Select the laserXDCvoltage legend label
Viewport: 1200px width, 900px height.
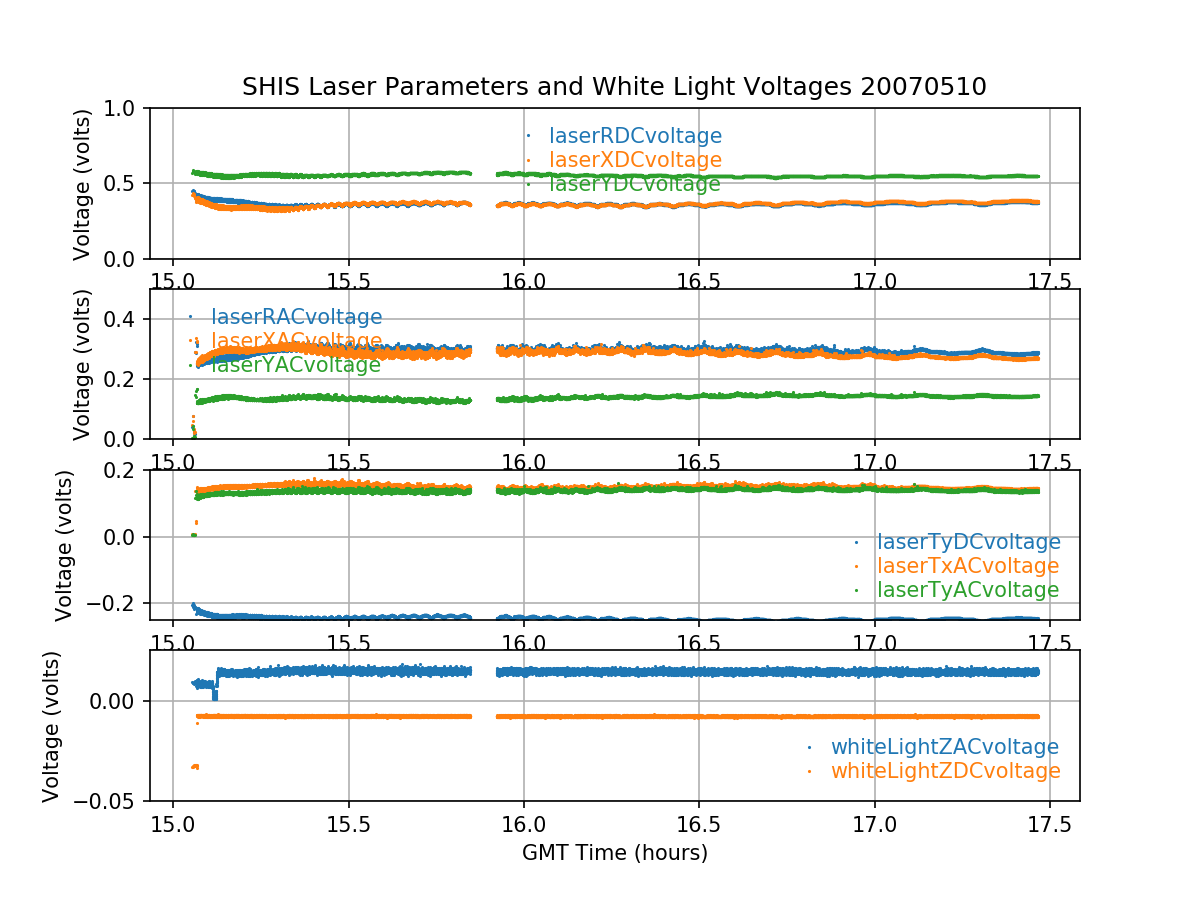(635, 160)
